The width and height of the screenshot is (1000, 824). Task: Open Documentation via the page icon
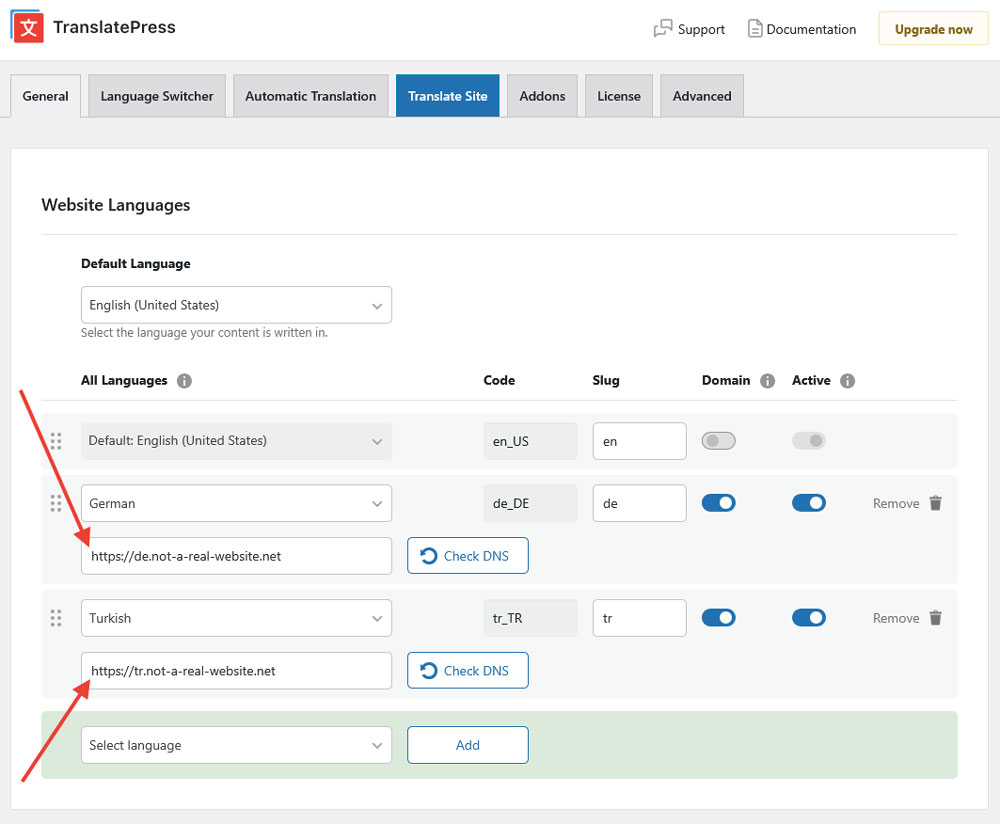tap(753, 29)
